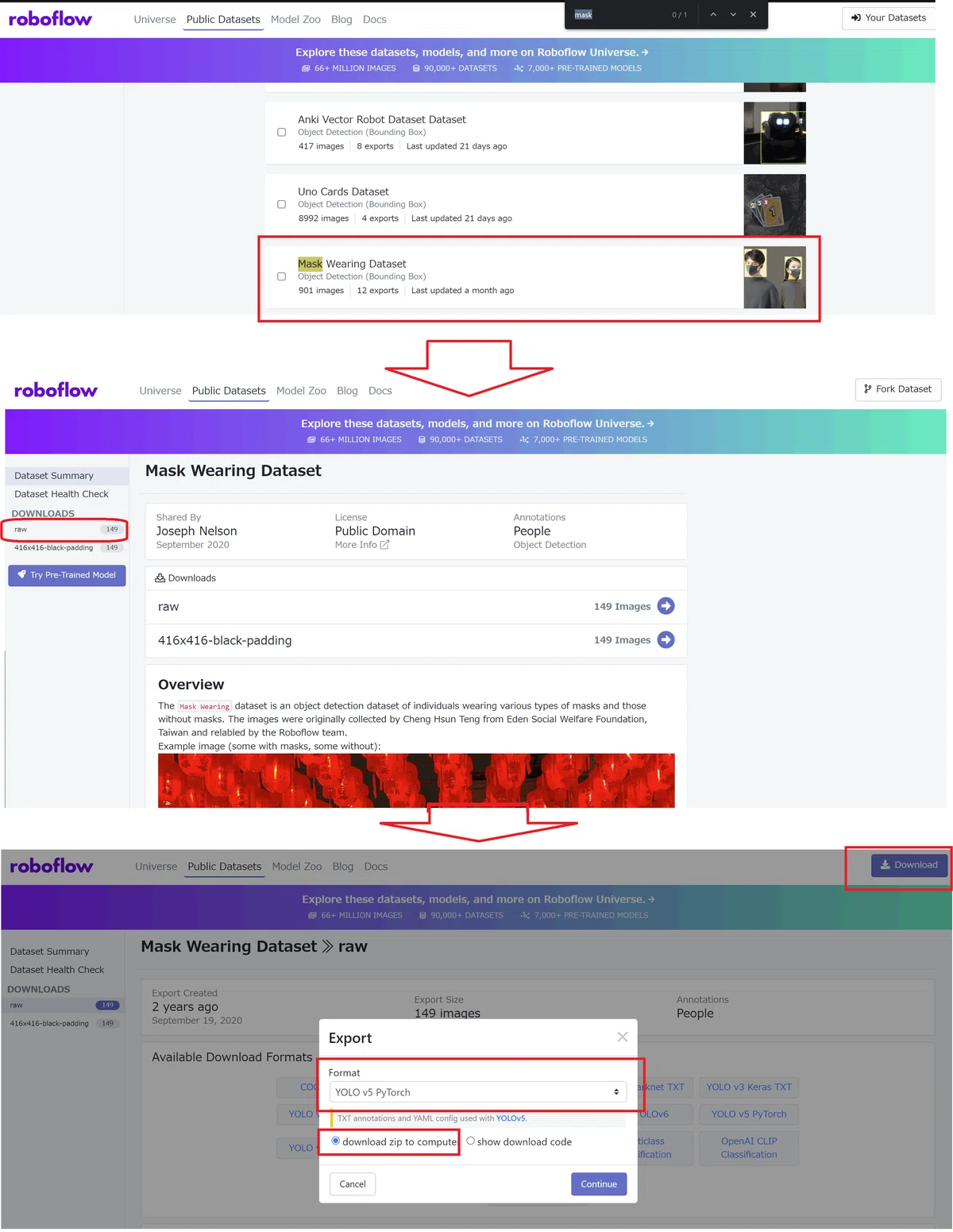Click roboflow logo in header with Your Datasets
This screenshot has width=953, height=1232.
click(50, 19)
